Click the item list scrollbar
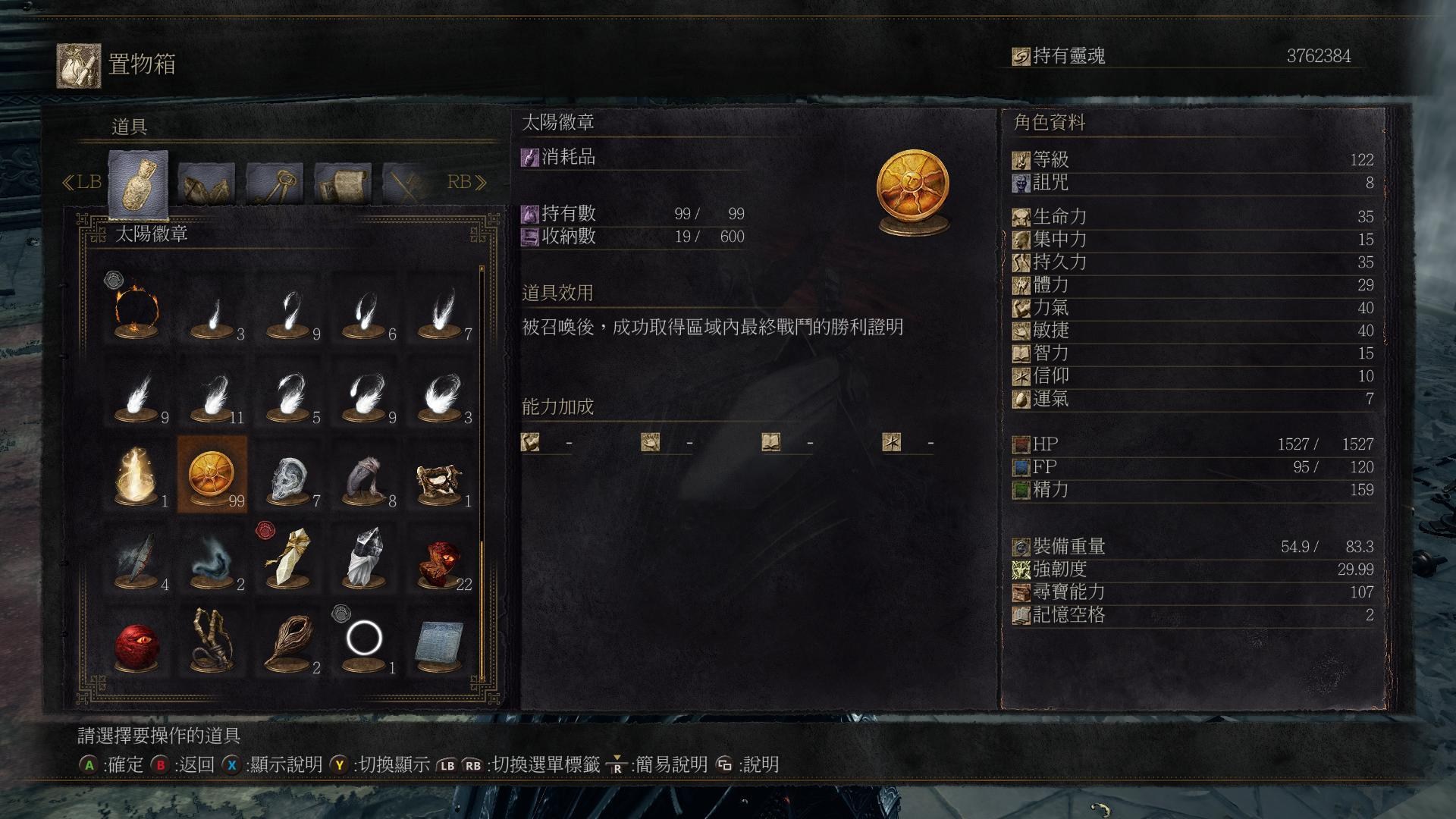1456x819 pixels. [x=482, y=472]
